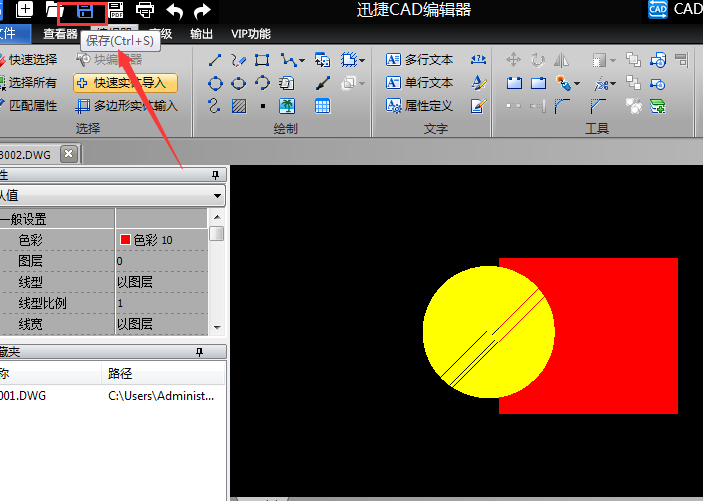Select the Rectangle drawing tool
The height and width of the screenshot is (501, 703).
click(262, 60)
